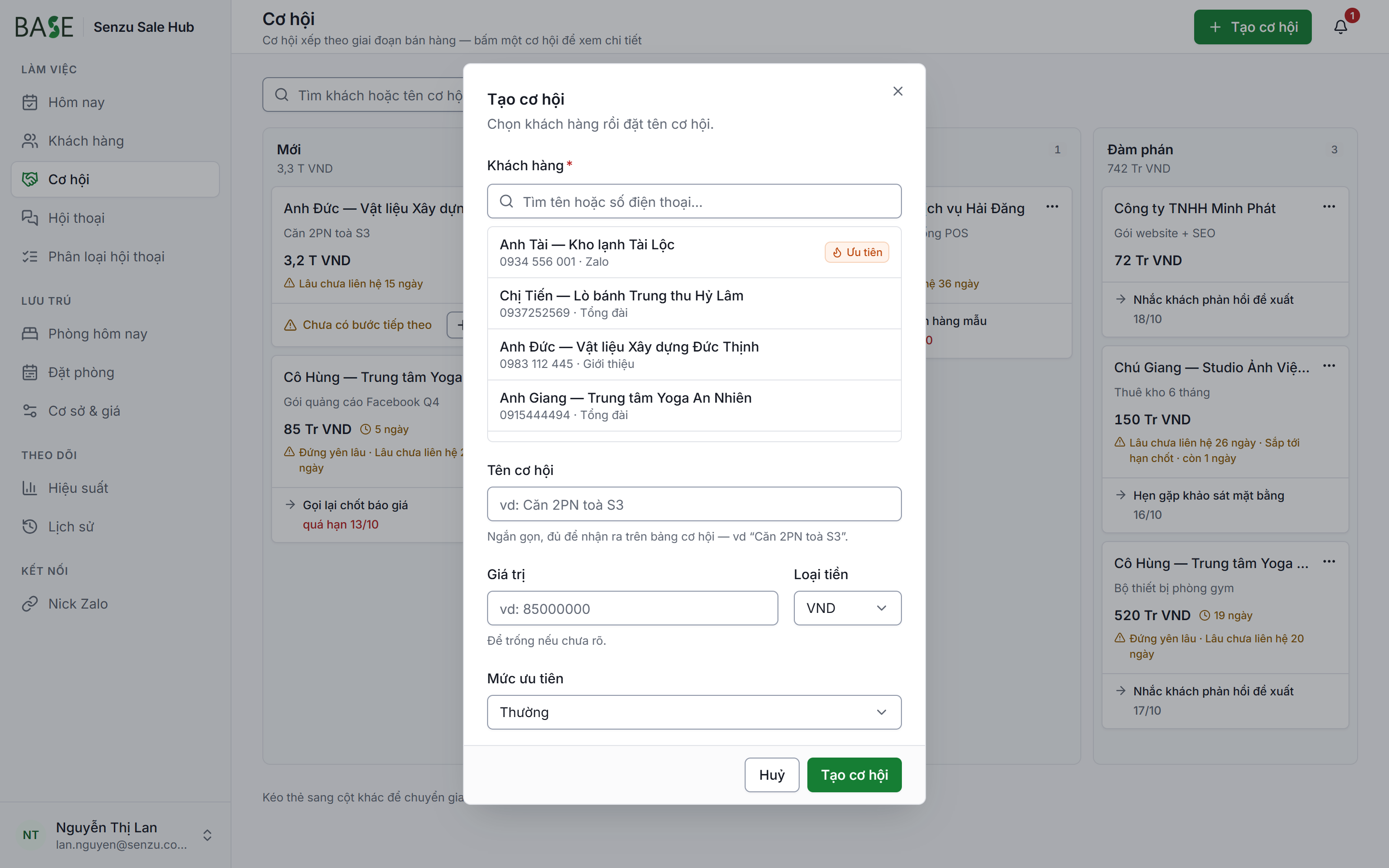Click the Giá trị amount input field
1389x868 pixels.
pyautogui.click(x=632, y=609)
